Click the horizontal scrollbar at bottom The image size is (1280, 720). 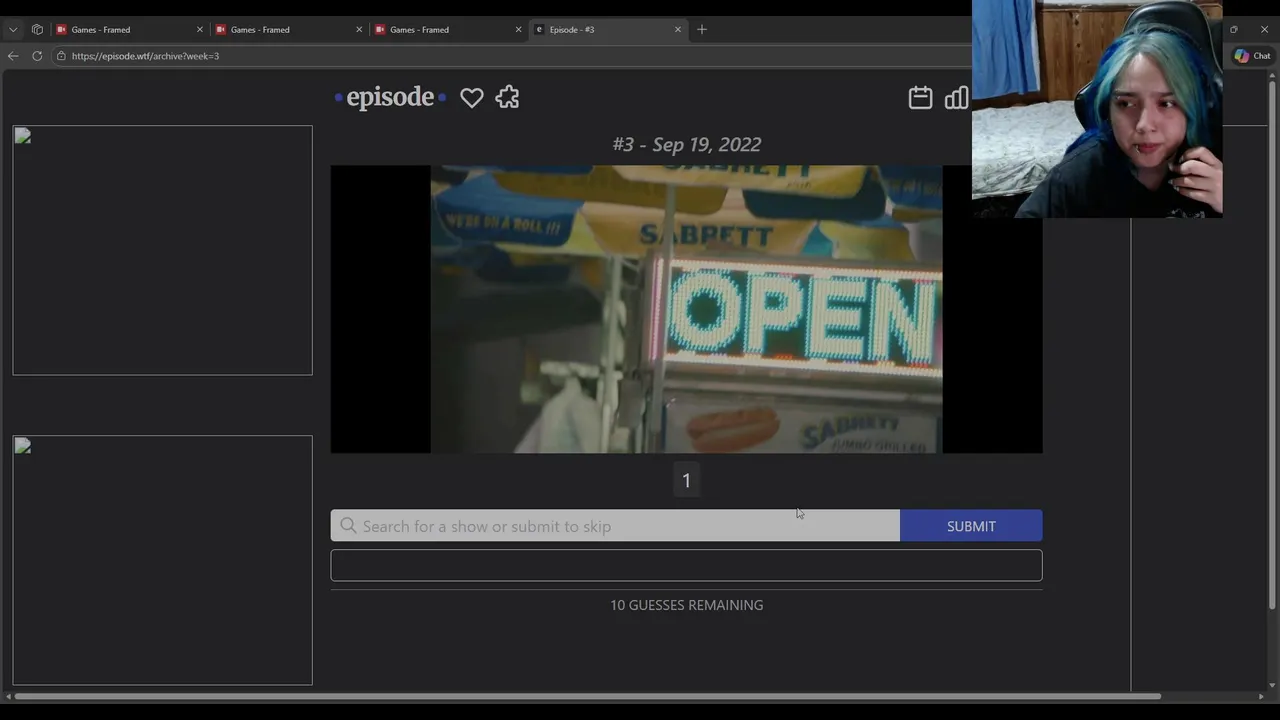[587, 696]
